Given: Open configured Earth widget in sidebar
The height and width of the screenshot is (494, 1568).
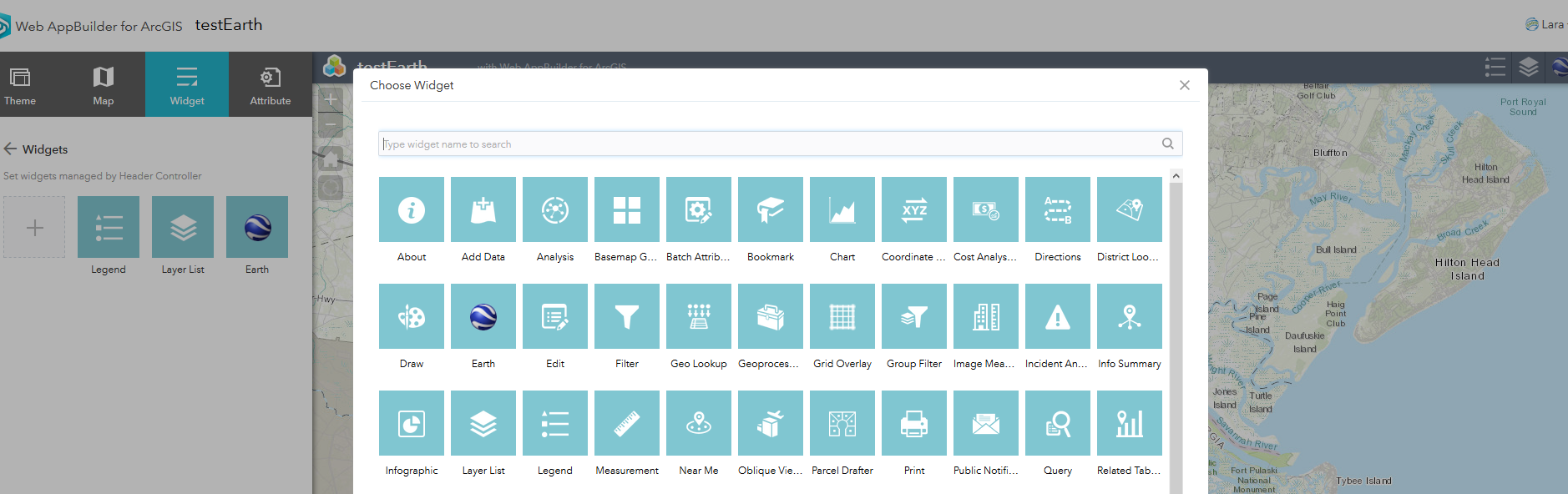Looking at the screenshot, I should [257, 227].
